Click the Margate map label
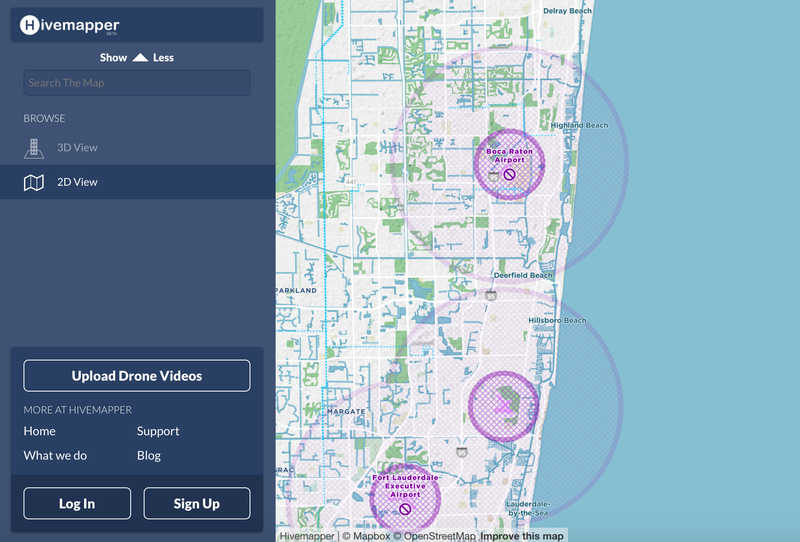This screenshot has width=800, height=542. pos(346,411)
